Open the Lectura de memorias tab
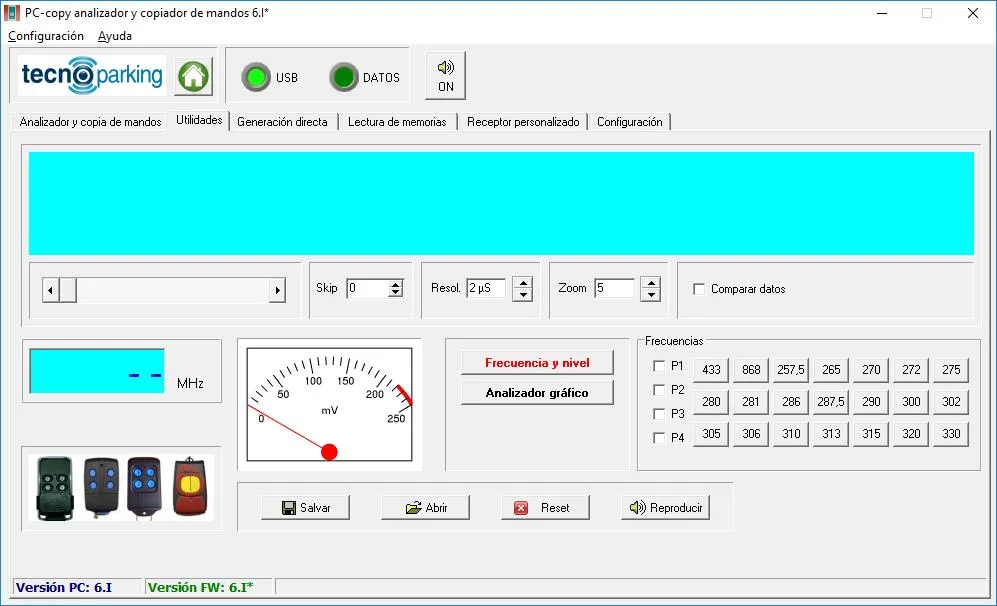The width and height of the screenshot is (997, 606). click(397, 121)
